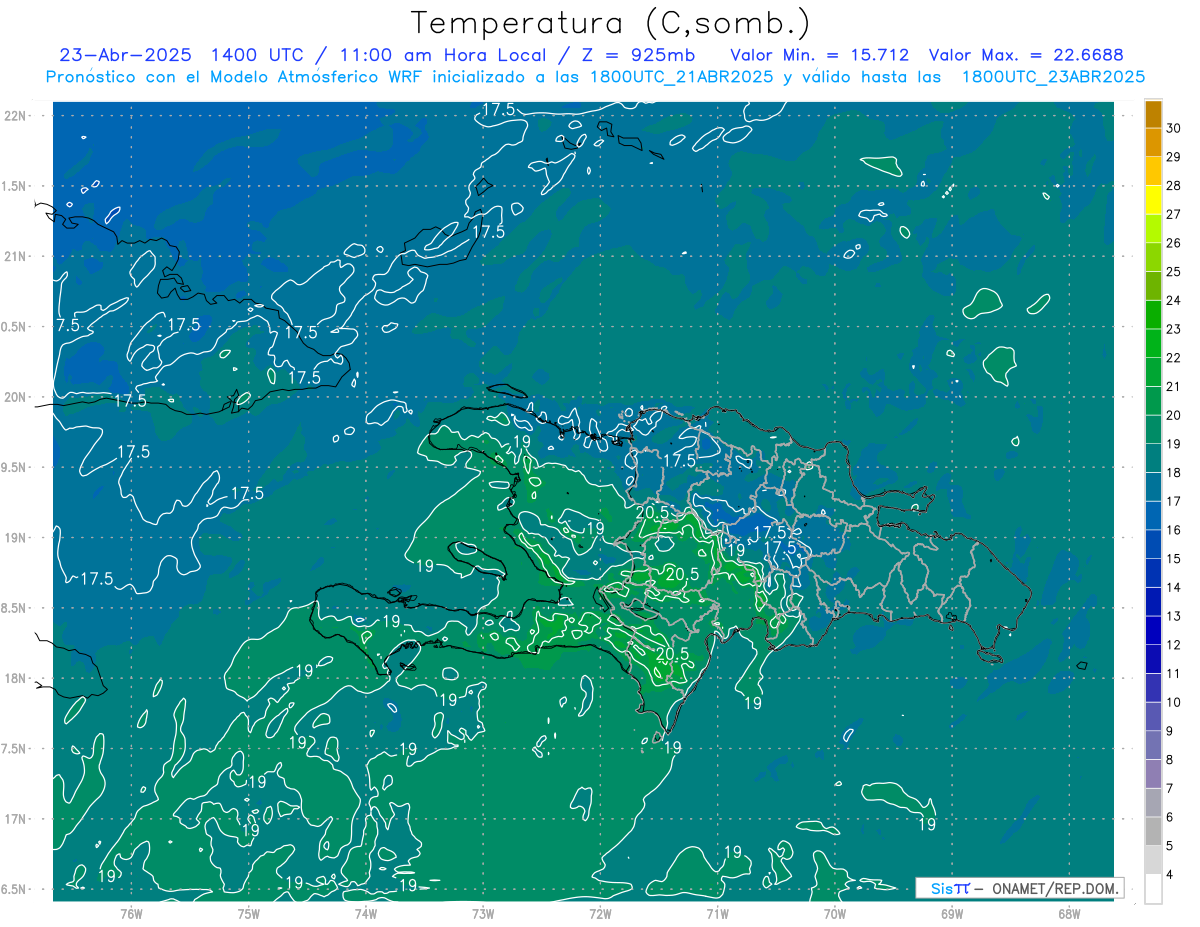The image size is (1200, 927).
Task: Click "Valor Max. = 22.6688" text
Action: pyautogui.click(x=1026, y=55)
